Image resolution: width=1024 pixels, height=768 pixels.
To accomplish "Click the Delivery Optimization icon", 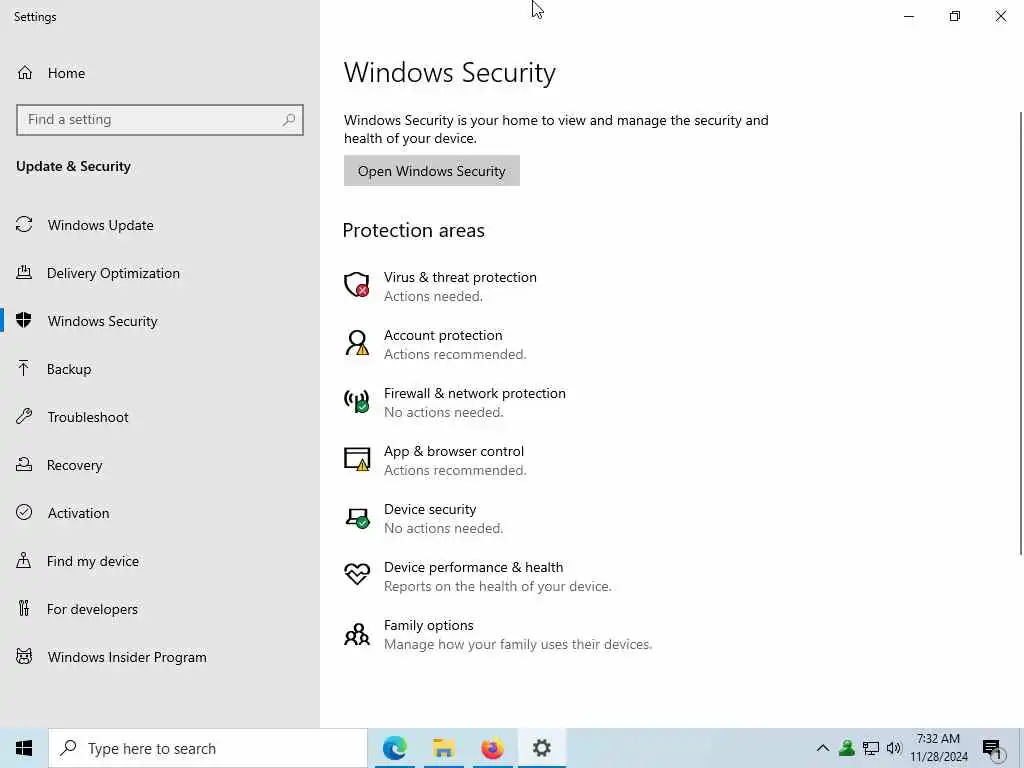I will [24, 272].
